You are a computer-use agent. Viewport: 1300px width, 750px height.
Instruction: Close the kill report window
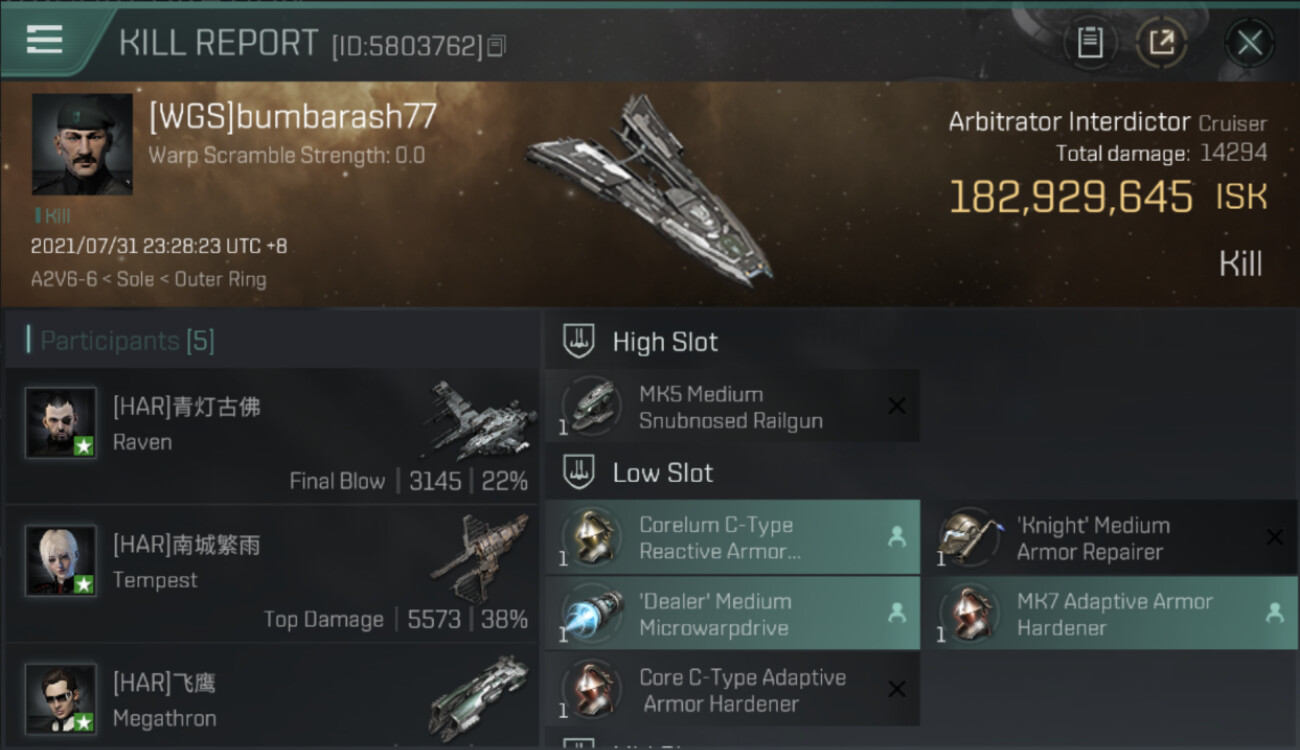pos(1249,43)
